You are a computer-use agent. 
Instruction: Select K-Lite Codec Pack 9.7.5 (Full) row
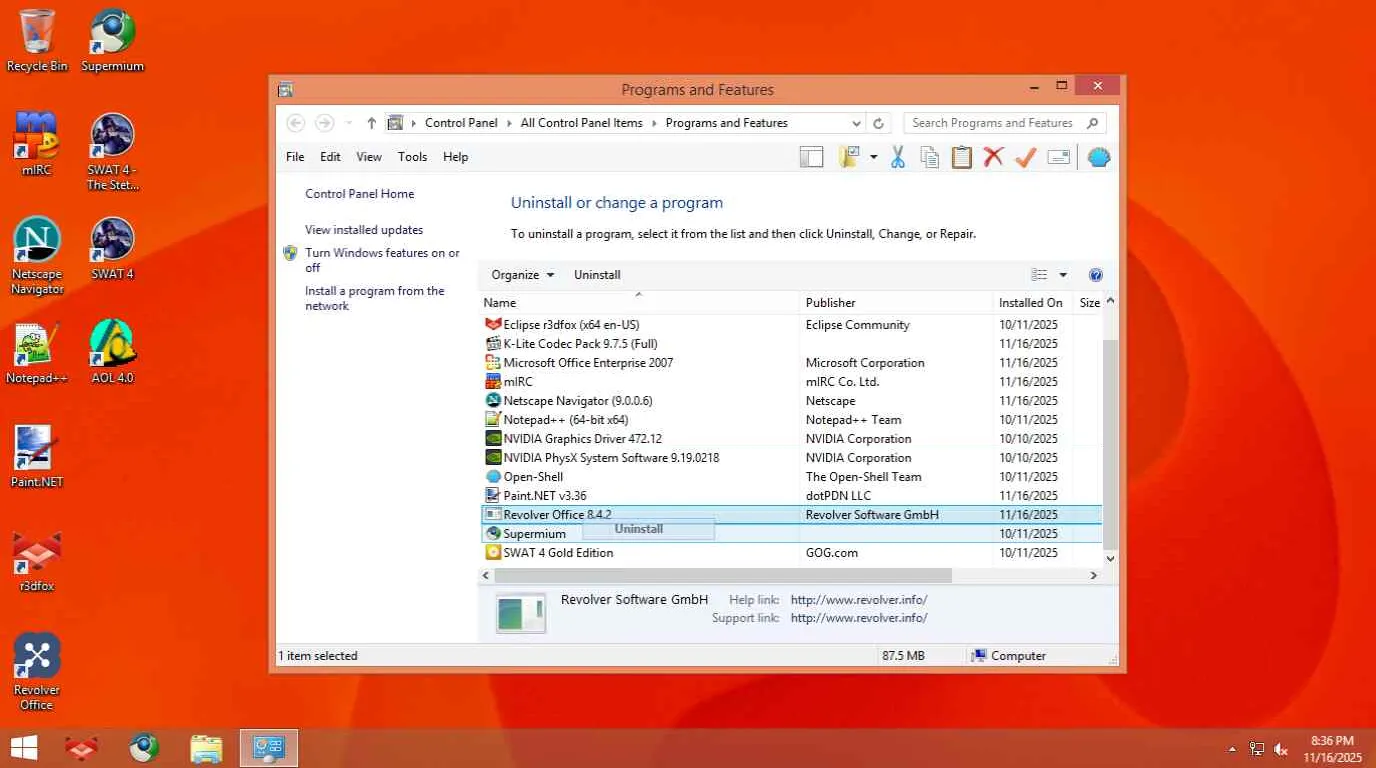(791, 344)
